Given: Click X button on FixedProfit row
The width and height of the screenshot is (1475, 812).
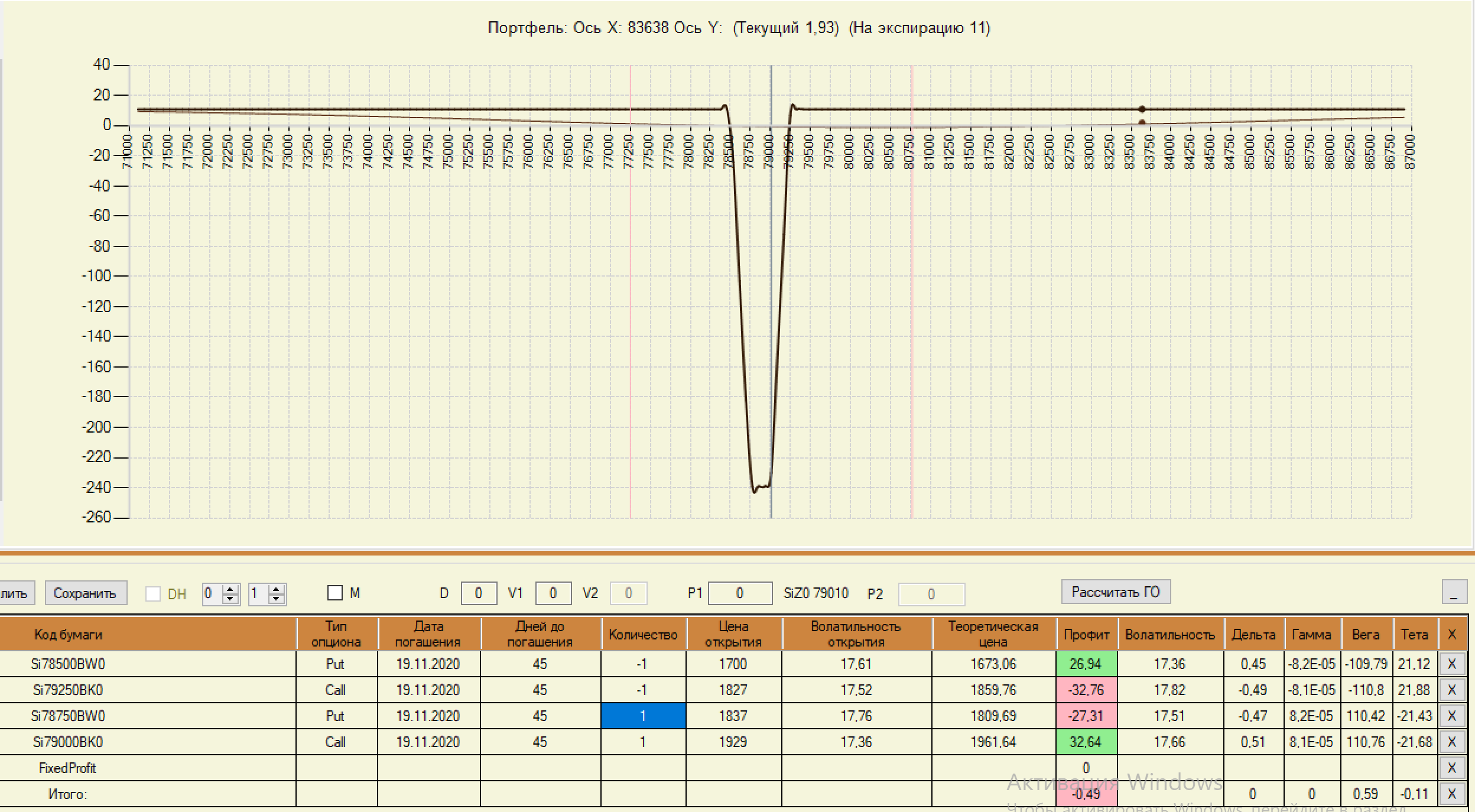Looking at the screenshot, I should coord(1451,768).
